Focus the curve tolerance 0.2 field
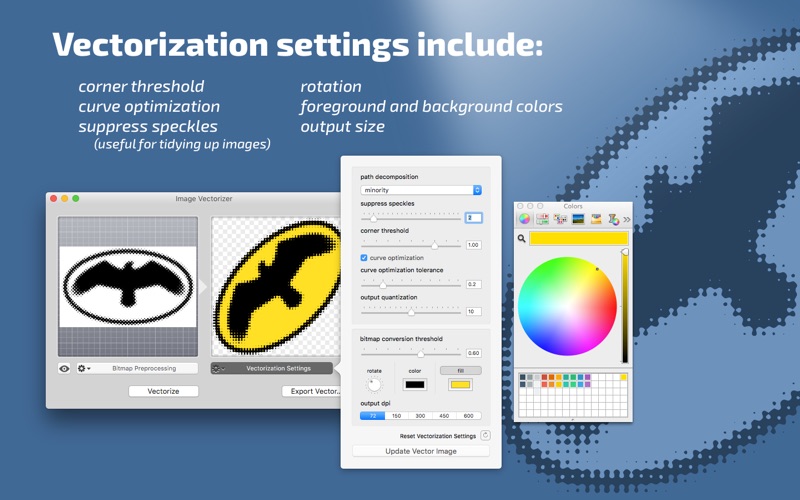Image resolution: width=800 pixels, height=500 pixels. point(473,284)
